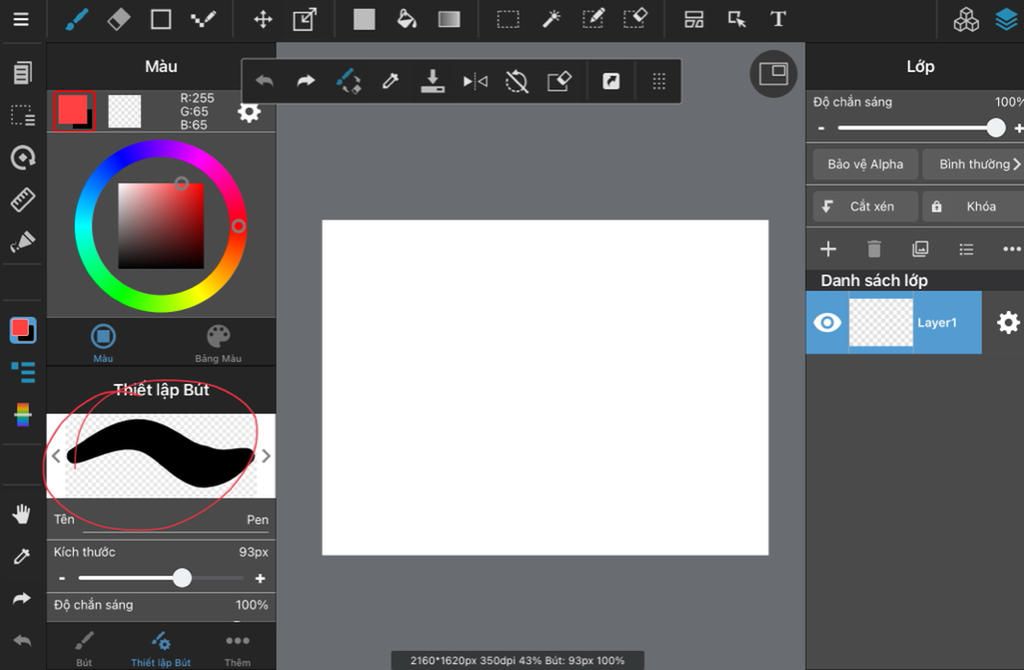Select the Brush tool in top toolbar
1024x670 pixels.
click(x=77, y=19)
